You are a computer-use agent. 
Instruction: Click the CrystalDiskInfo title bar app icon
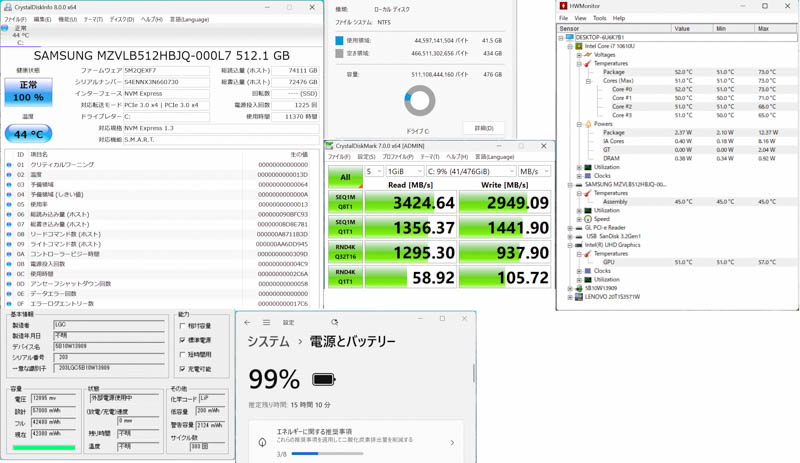[x=8, y=7]
